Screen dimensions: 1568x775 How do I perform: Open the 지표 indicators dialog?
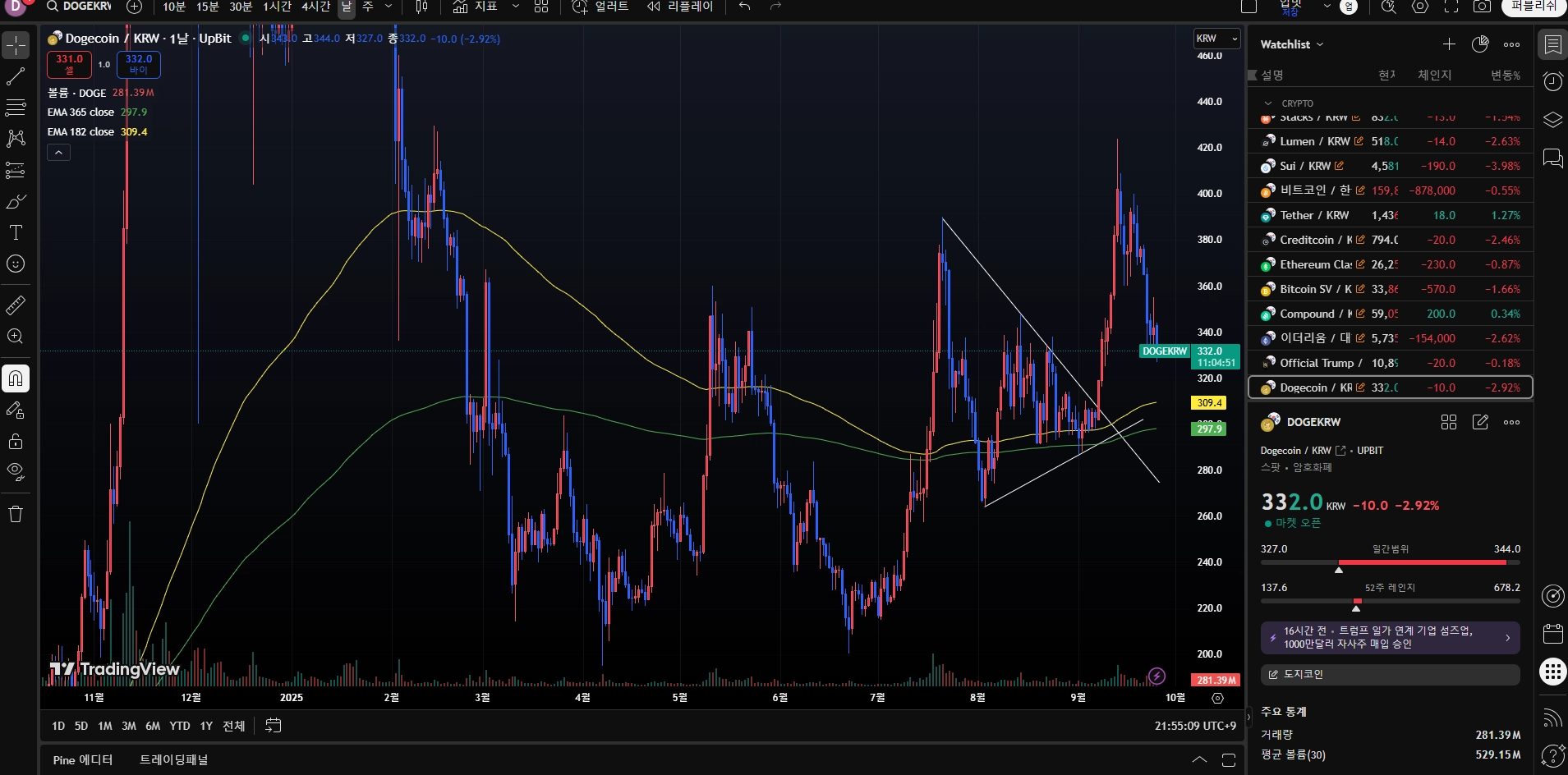[476, 7]
